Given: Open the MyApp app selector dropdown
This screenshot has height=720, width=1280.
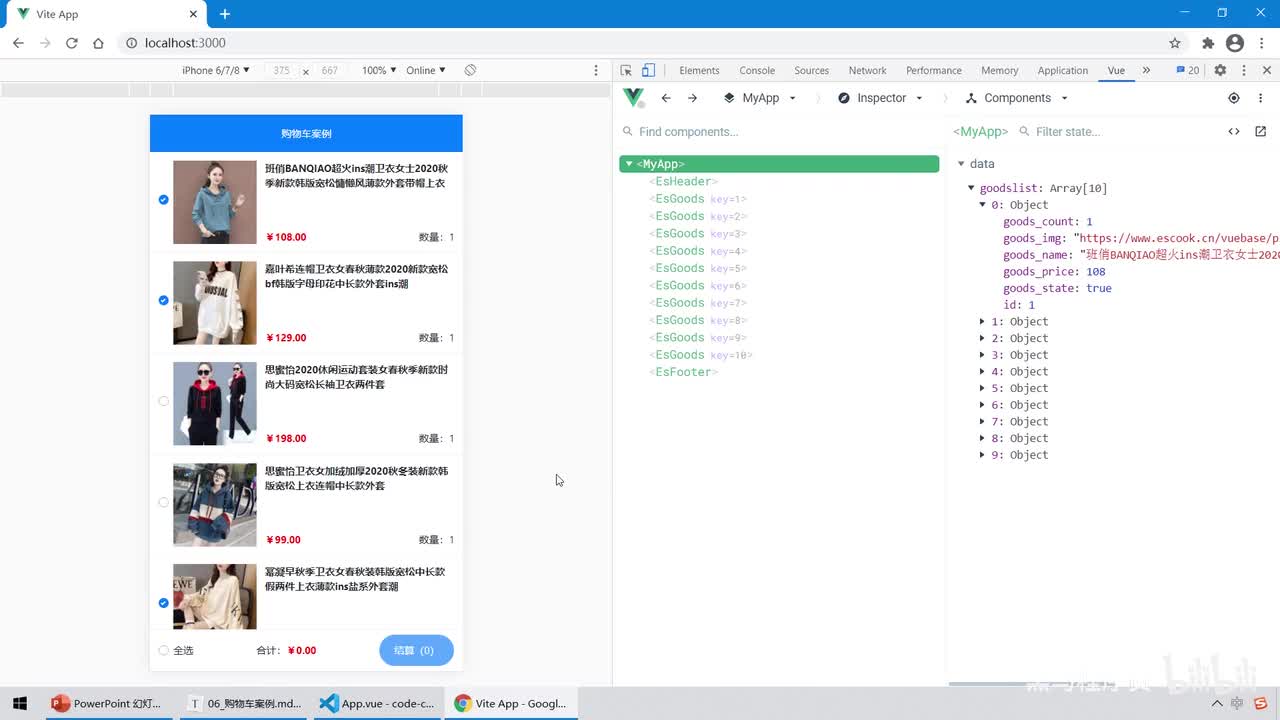Looking at the screenshot, I should coord(760,98).
